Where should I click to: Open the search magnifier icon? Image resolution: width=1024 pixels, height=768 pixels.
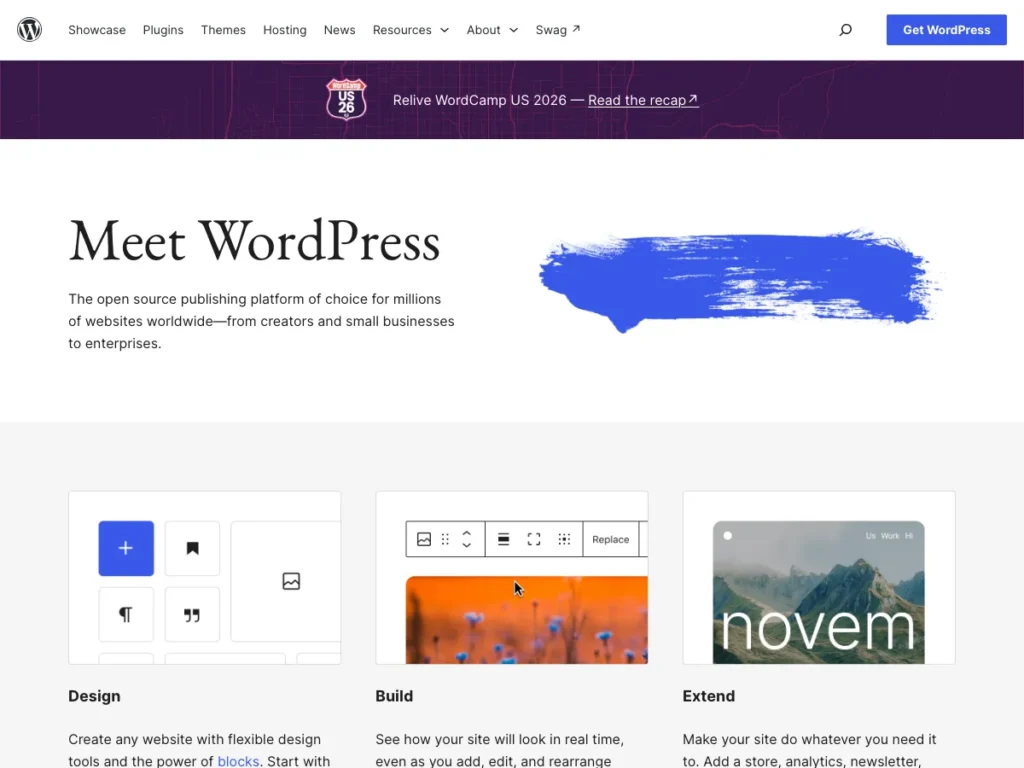[845, 29]
